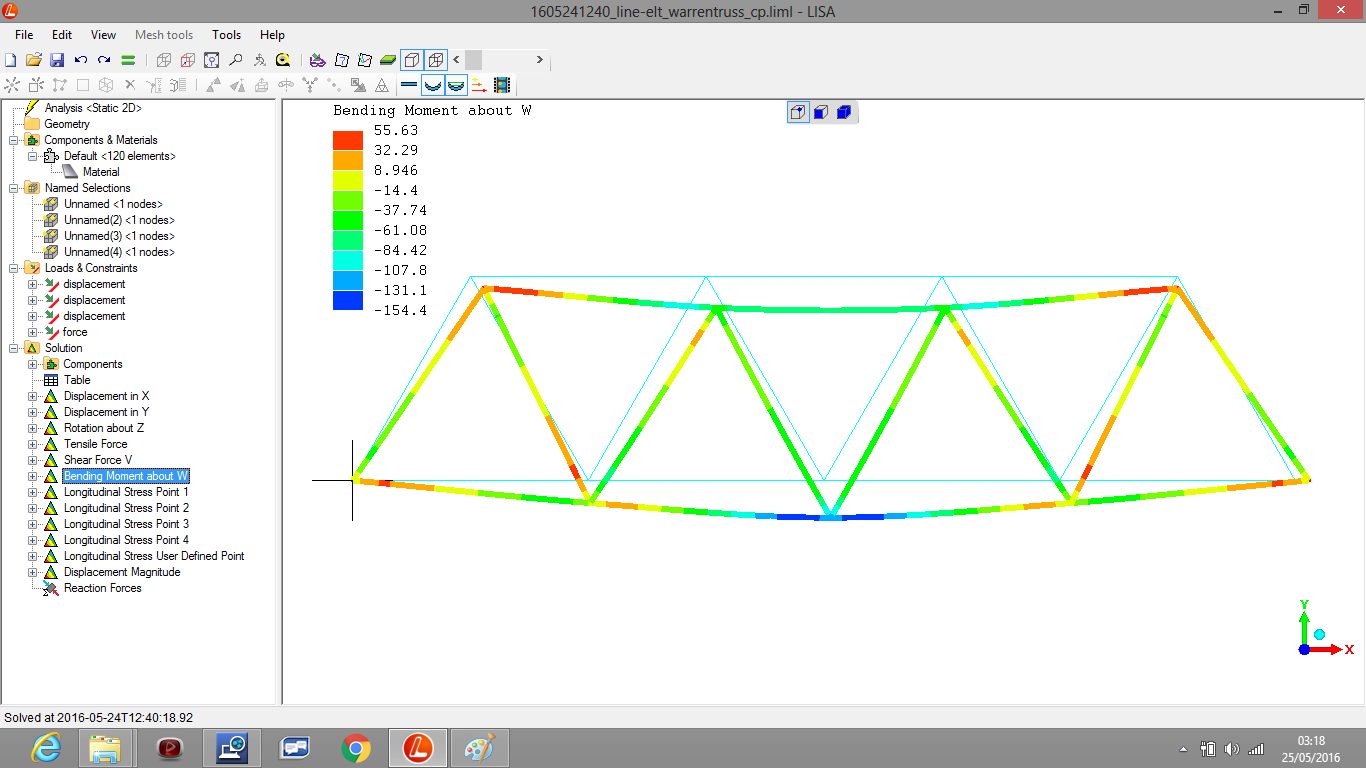The height and width of the screenshot is (768, 1366).
Task: Click the Undo arrow icon
Action: click(81, 60)
